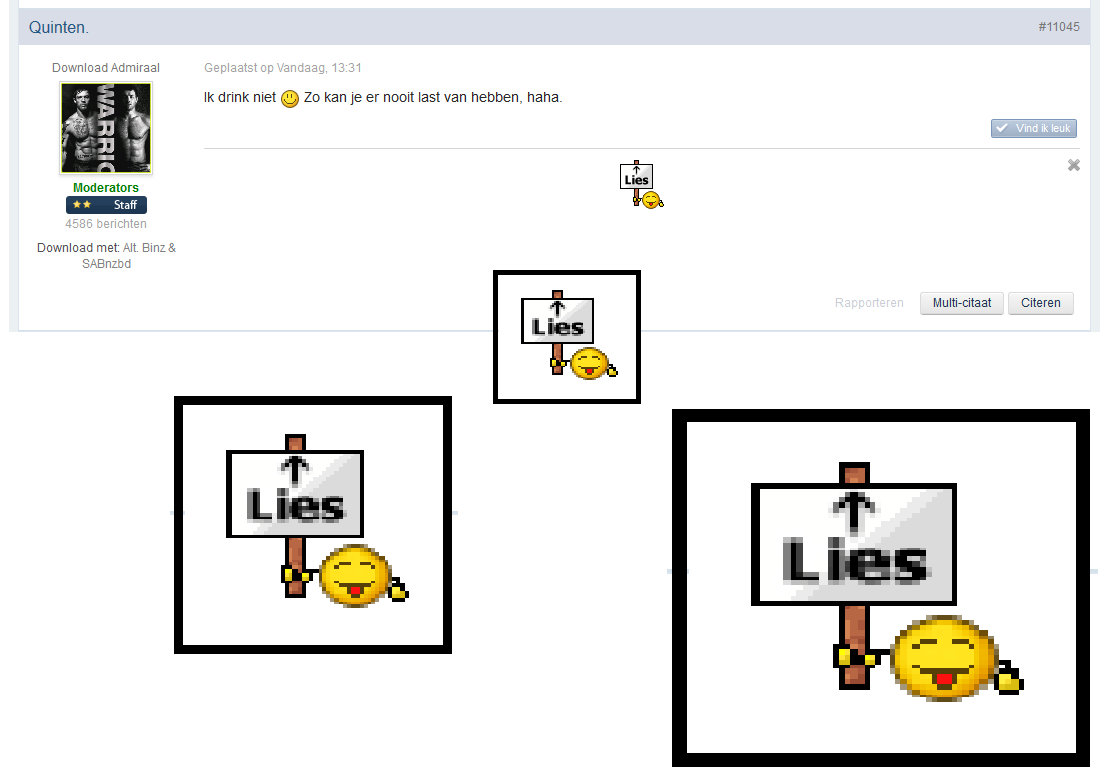Click the Moderators group label
The image size is (1104, 777).
106,187
